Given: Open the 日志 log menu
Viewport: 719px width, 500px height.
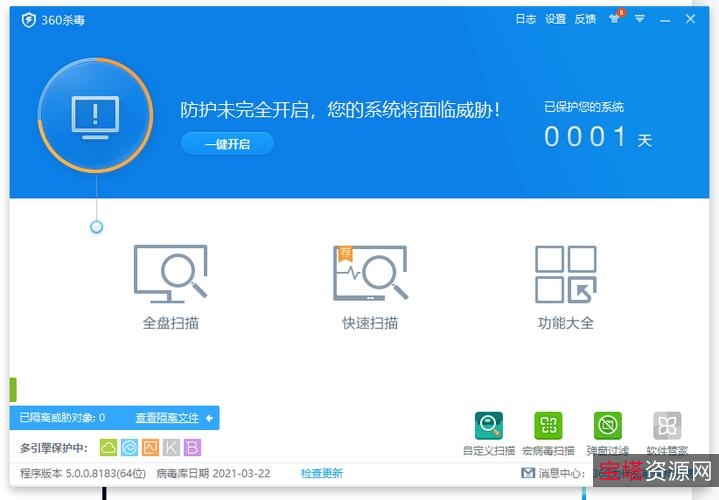Looking at the screenshot, I should click(x=525, y=19).
